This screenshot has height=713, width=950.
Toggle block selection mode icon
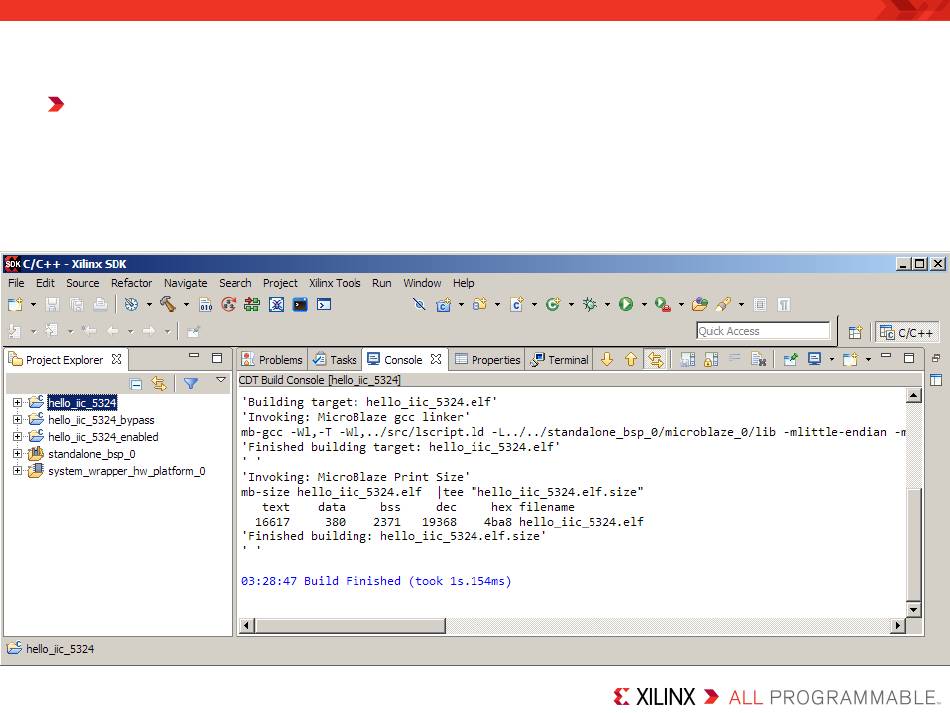(760, 305)
